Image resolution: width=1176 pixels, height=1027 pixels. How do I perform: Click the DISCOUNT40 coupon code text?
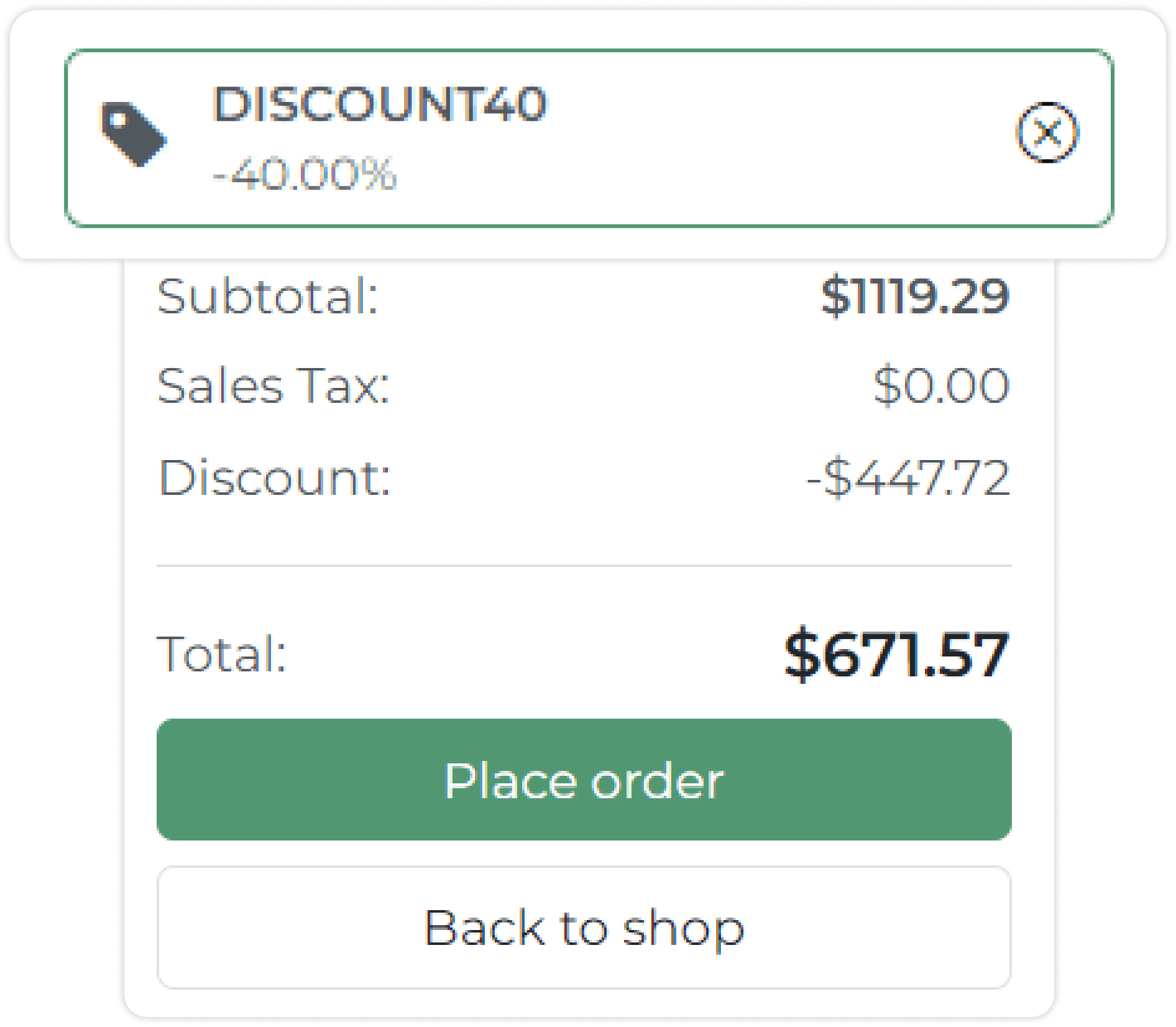click(x=380, y=103)
